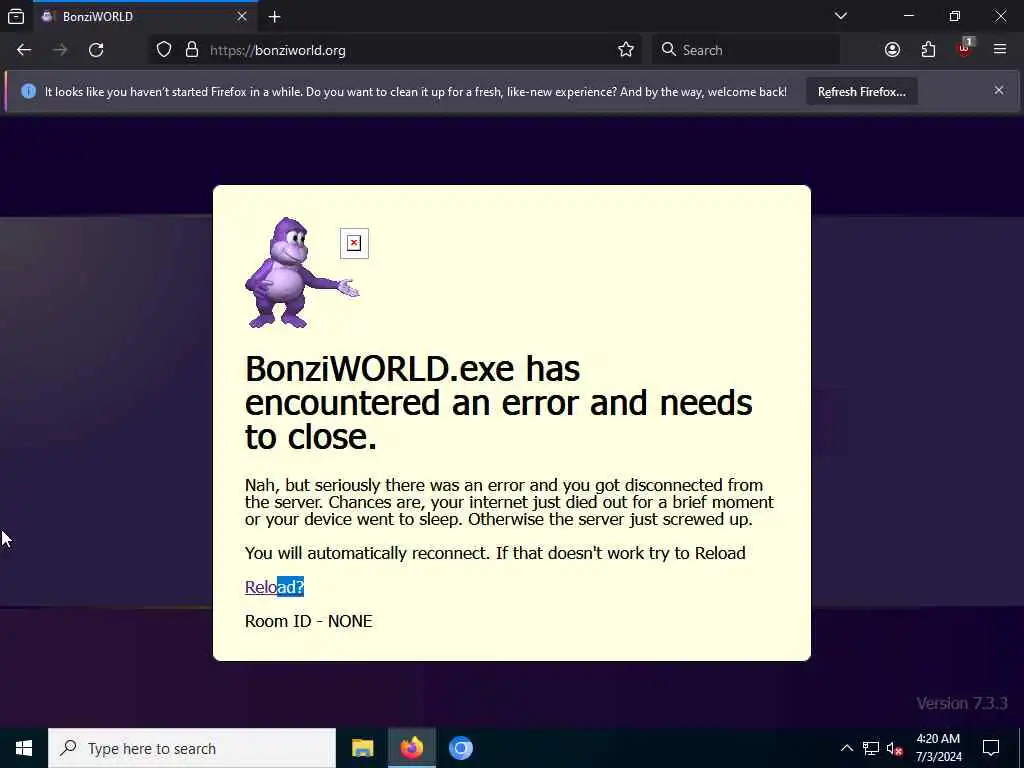
Task: Click the muted volume tray icon
Action: (894, 748)
